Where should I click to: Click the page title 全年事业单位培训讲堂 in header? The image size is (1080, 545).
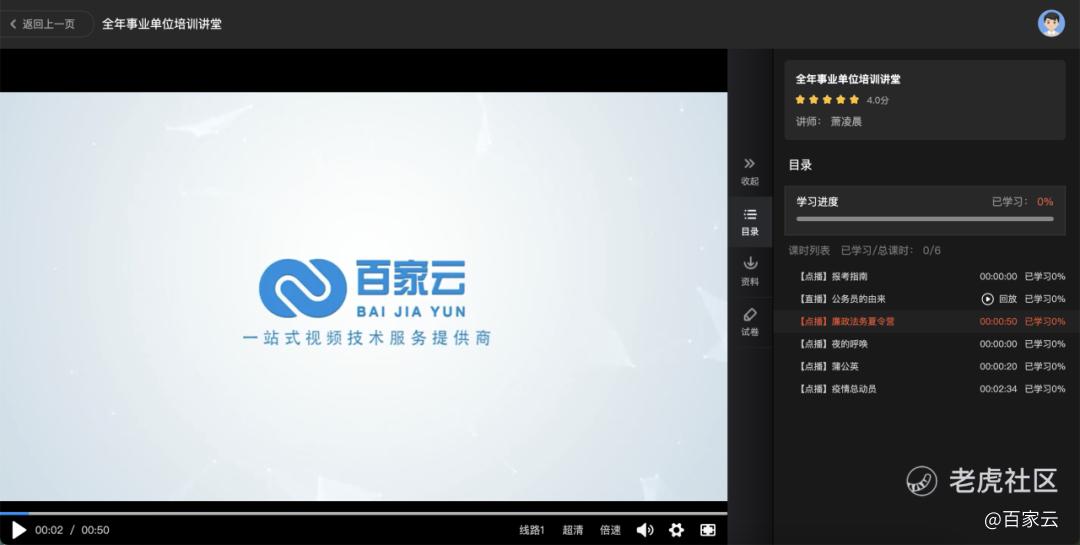[162, 24]
